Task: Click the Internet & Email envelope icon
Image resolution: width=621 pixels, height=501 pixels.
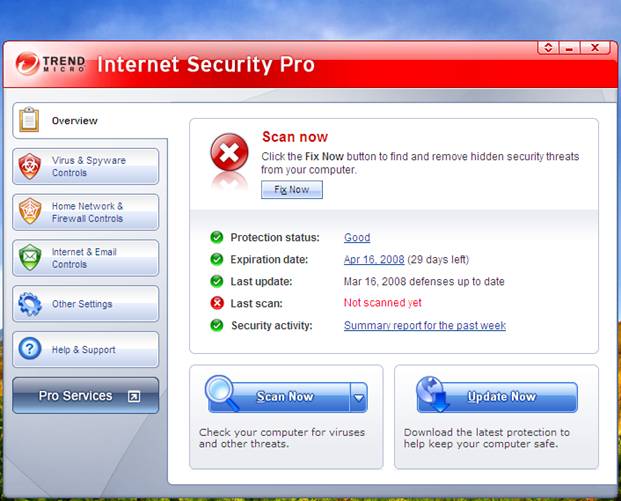Action: pyautogui.click(x=30, y=258)
